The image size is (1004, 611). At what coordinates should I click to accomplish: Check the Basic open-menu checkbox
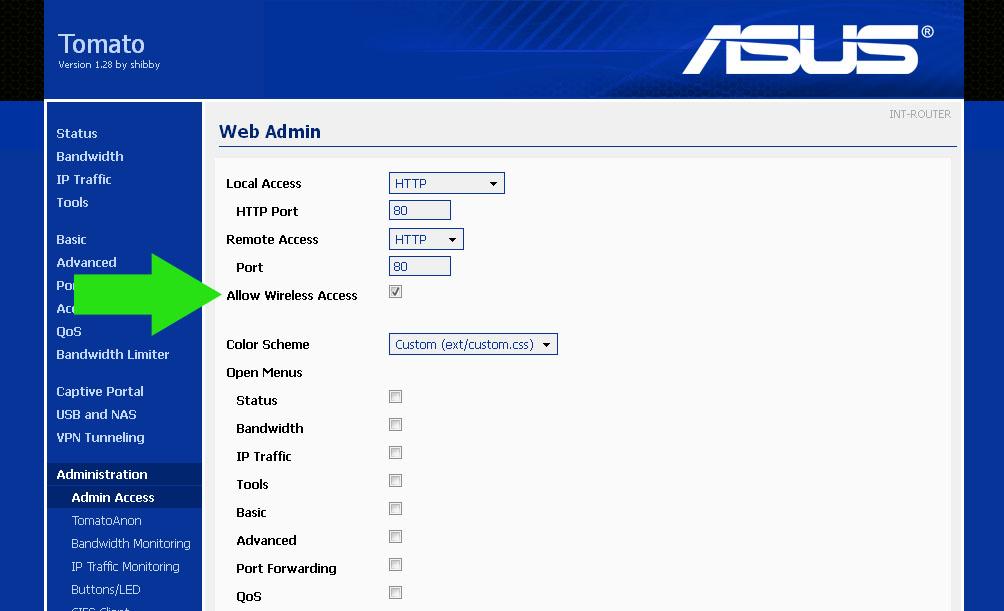click(x=396, y=509)
